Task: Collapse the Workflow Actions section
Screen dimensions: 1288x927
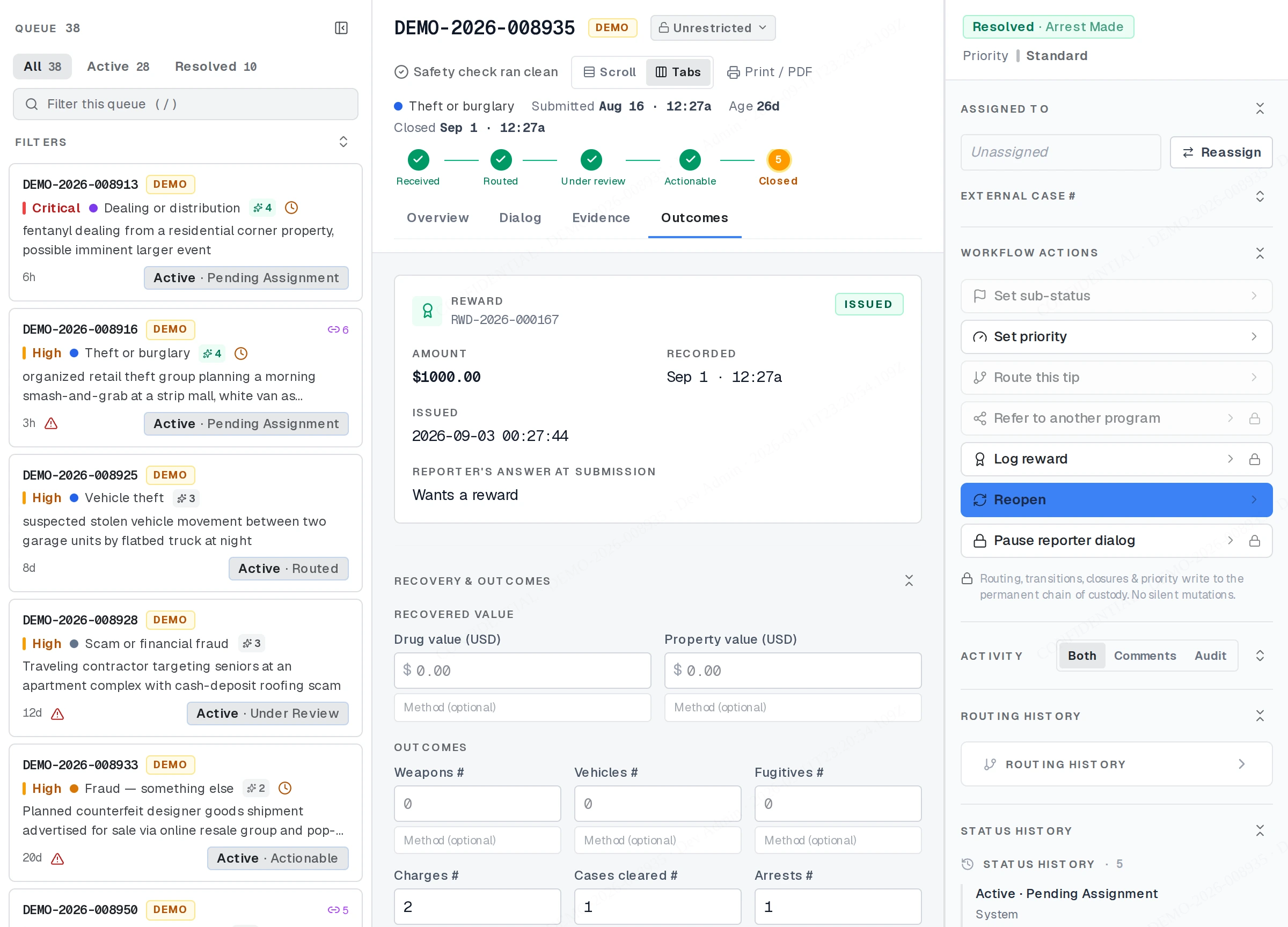Action: pyautogui.click(x=1260, y=253)
